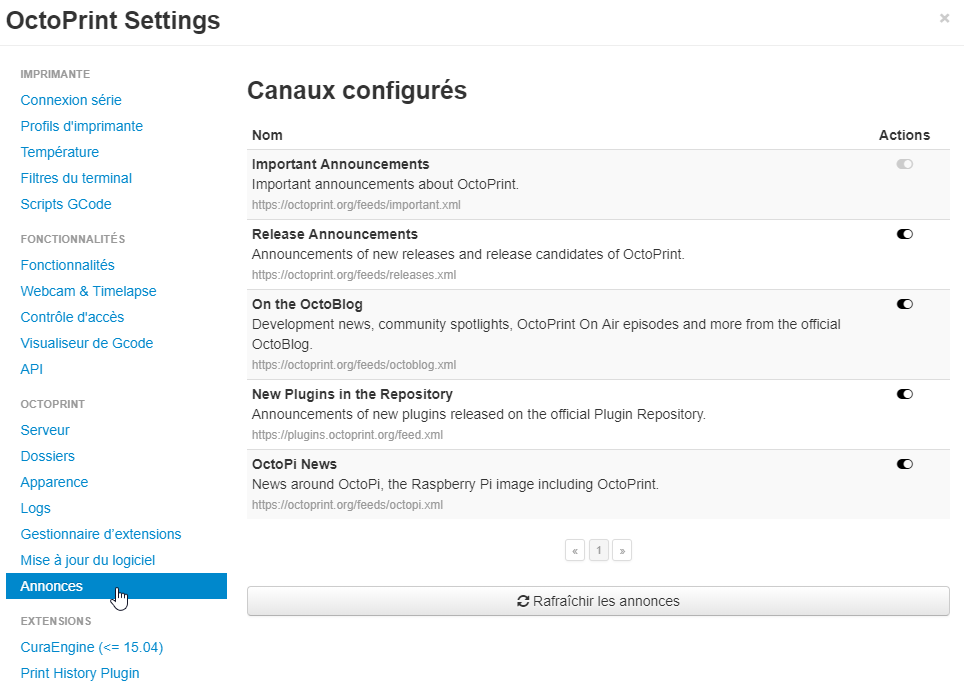Switch off the OctoPi News channel
The height and width of the screenshot is (683, 964).
[905, 464]
